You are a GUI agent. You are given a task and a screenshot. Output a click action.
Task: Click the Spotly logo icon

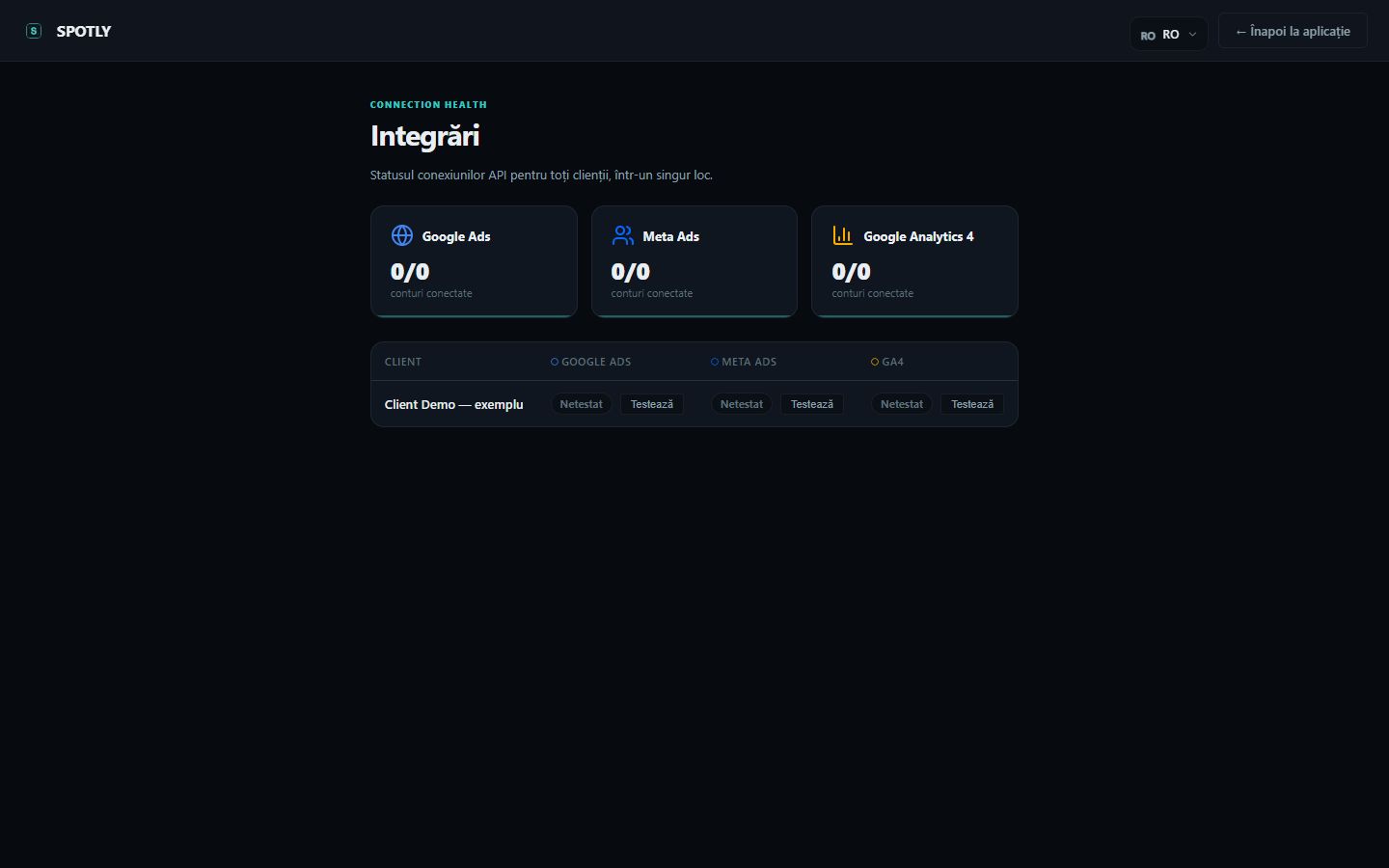coord(34,31)
